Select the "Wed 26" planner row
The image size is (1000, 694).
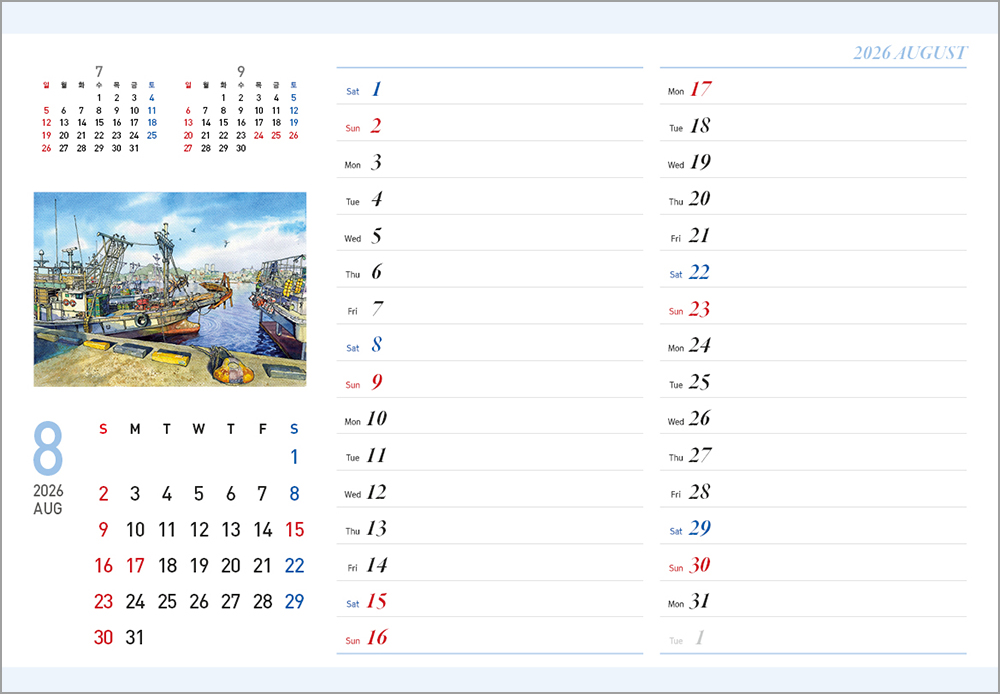(x=813, y=416)
